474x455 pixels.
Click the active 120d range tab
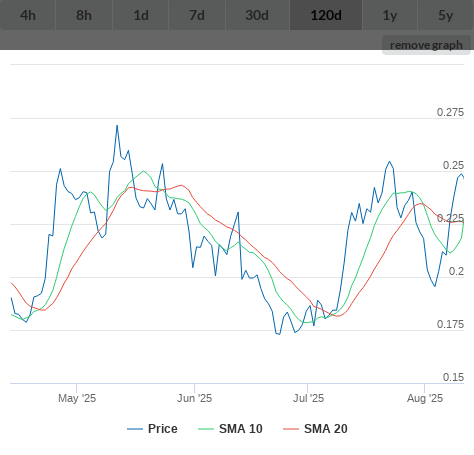pos(326,15)
